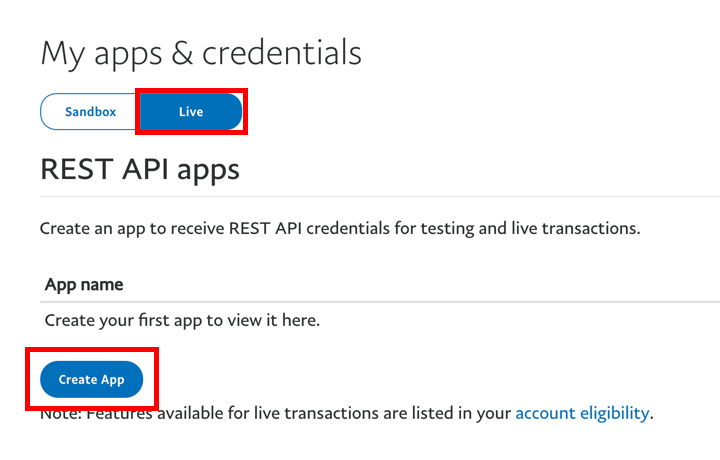Screen dimensions: 720x460
Task: Open the account eligibility link
Action: tap(583, 412)
